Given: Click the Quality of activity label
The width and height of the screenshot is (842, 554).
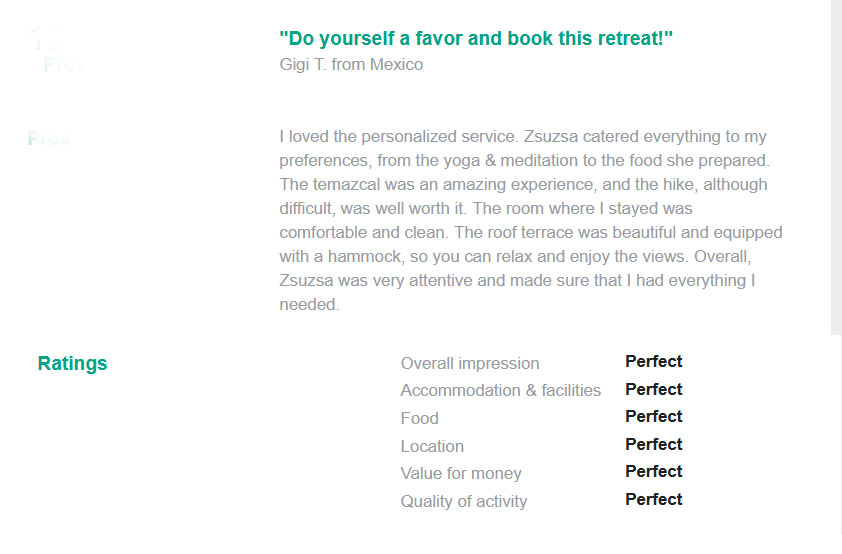Looking at the screenshot, I should 464,501.
